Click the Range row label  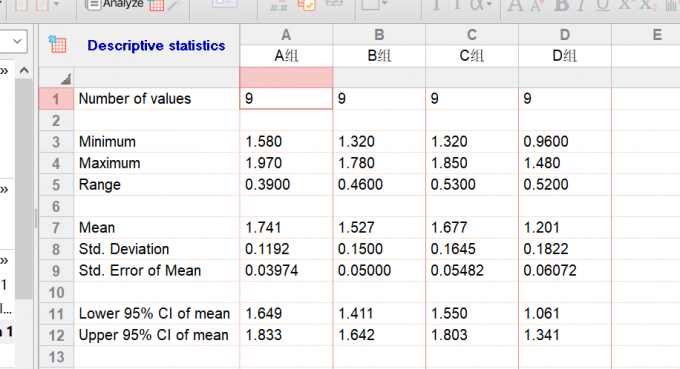100,185
